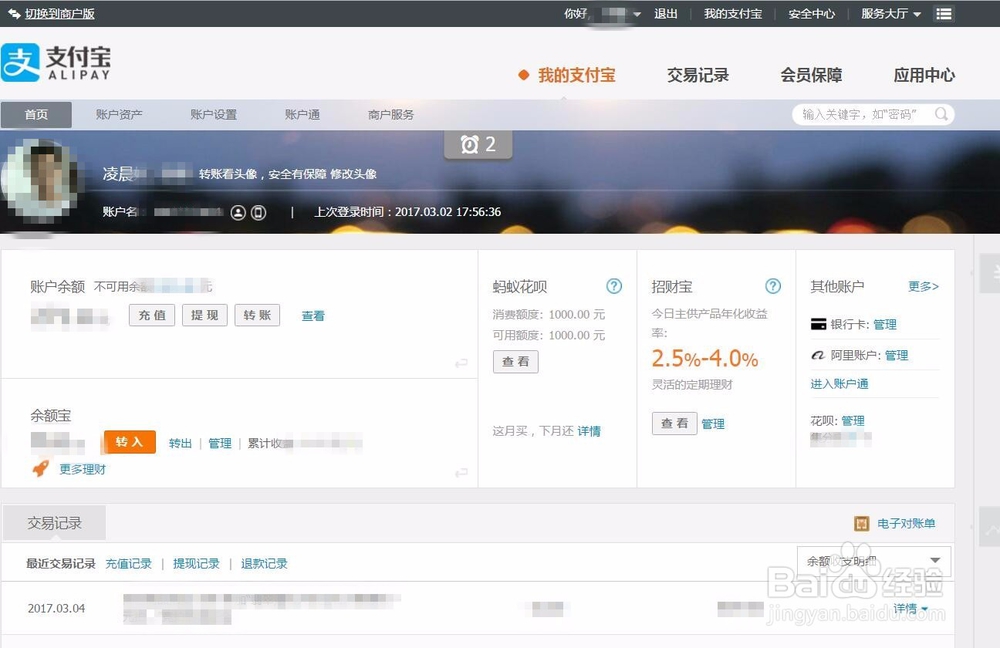Click the Alipay logo
The width and height of the screenshot is (1000, 648).
coord(56,63)
